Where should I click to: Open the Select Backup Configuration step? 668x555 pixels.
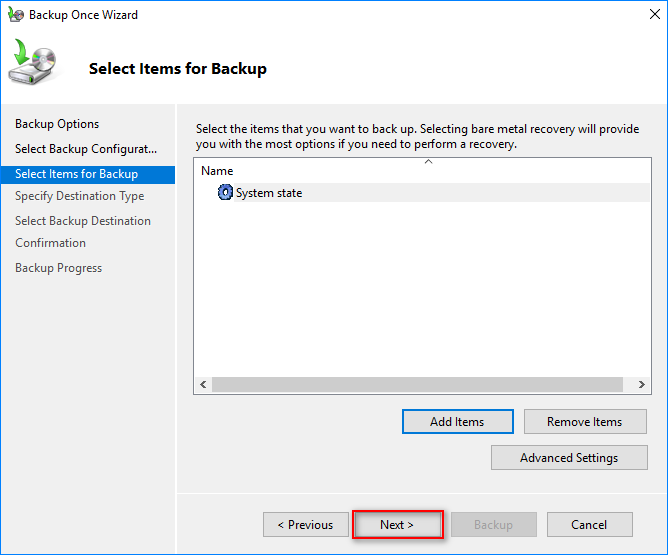coord(86,149)
